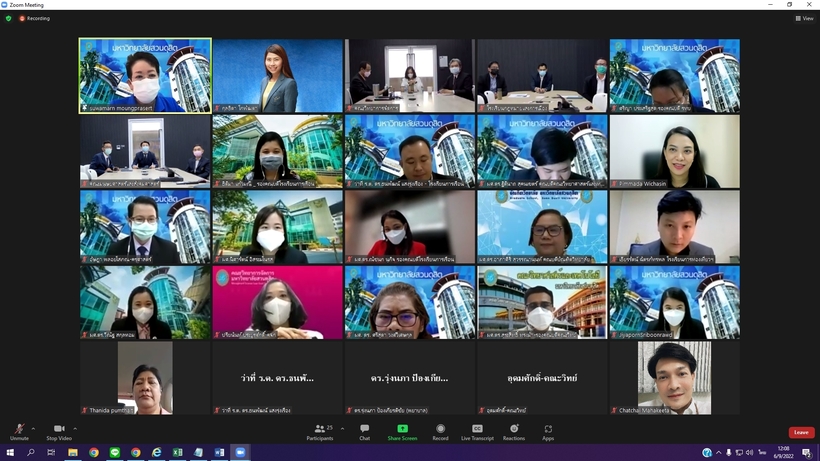Click the green encryption shield icon
Viewport: 820px width, 461px height.
[x=9, y=18]
